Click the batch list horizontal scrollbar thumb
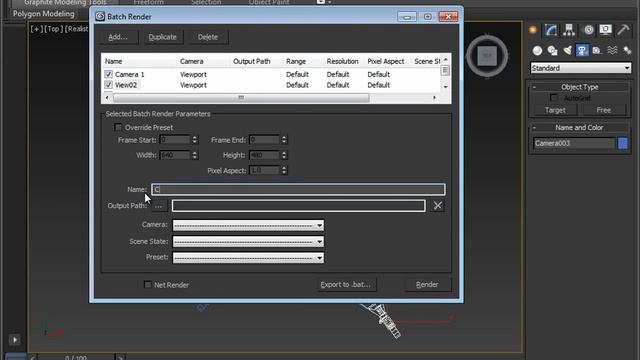This screenshot has height=360, width=640. [241, 98]
